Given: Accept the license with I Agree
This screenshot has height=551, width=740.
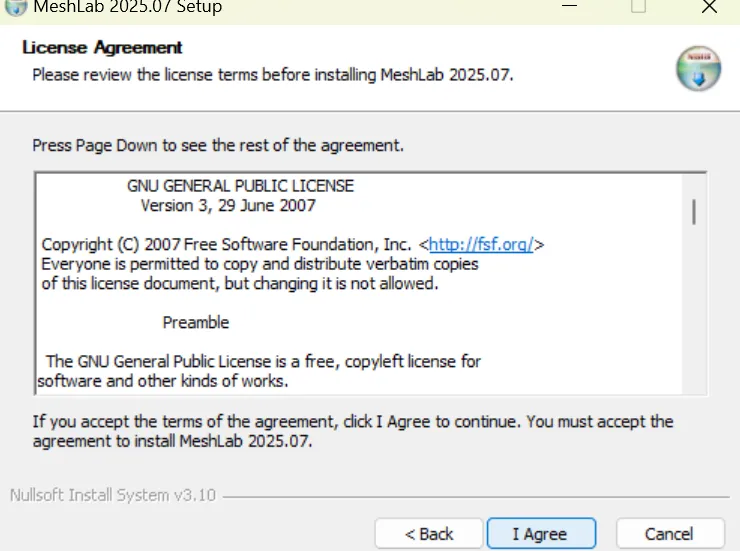Looking at the screenshot, I should 541,534.
